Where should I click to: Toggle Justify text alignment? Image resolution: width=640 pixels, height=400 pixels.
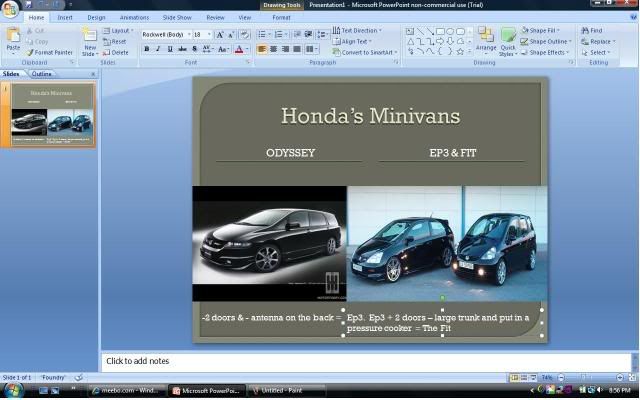coord(297,49)
